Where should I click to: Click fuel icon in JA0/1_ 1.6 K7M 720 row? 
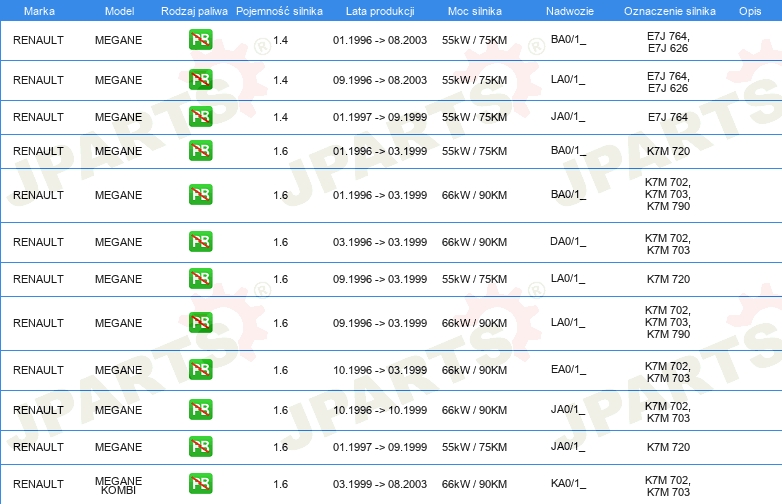click(x=200, y=446)
